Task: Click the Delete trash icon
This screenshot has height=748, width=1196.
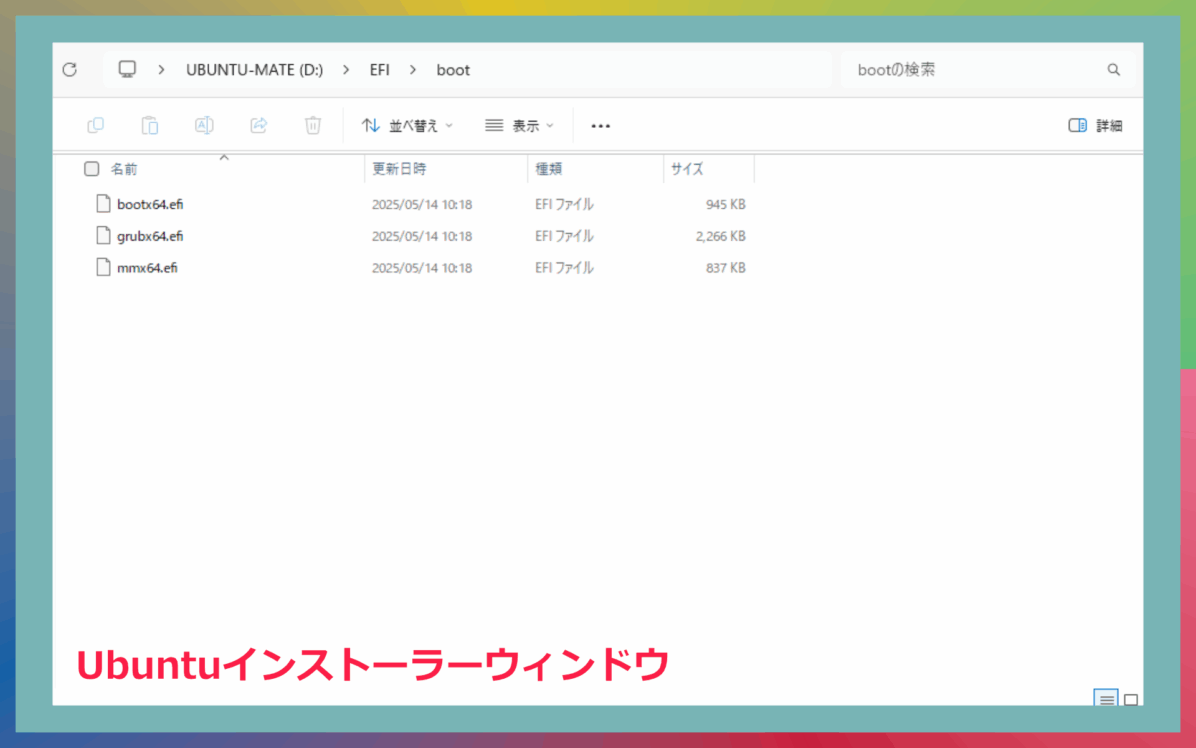Action: pos(312,125)
